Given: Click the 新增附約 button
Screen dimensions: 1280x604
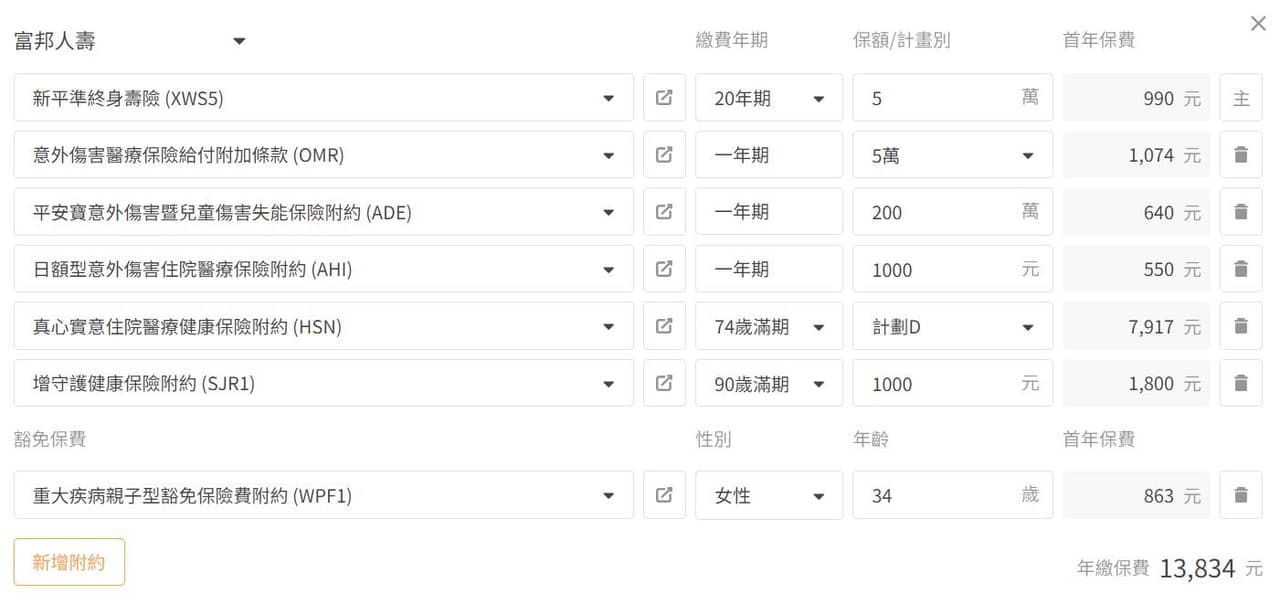Looking at the screenshot, I should (x=69, y=562).
